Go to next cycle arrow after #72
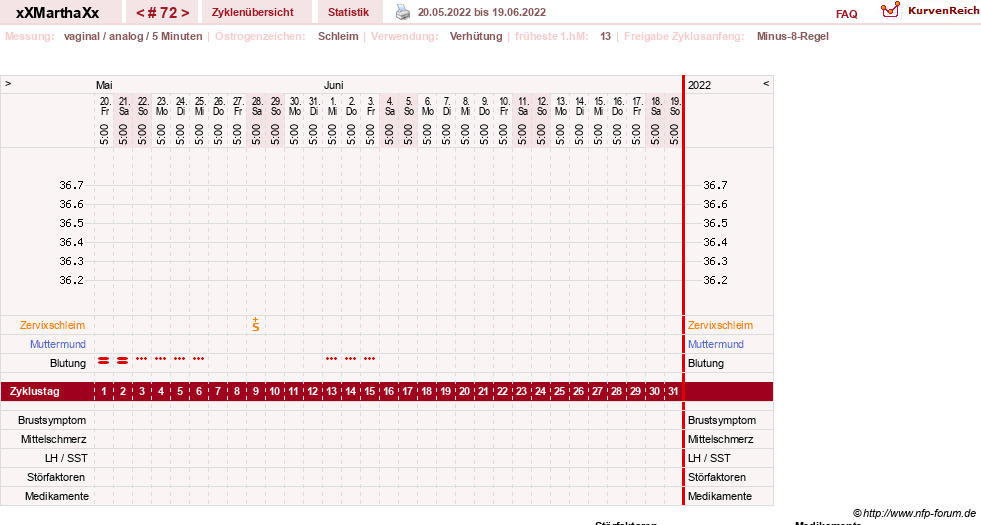The height and width of the screenshot is (525, 981). click(185, 13)
